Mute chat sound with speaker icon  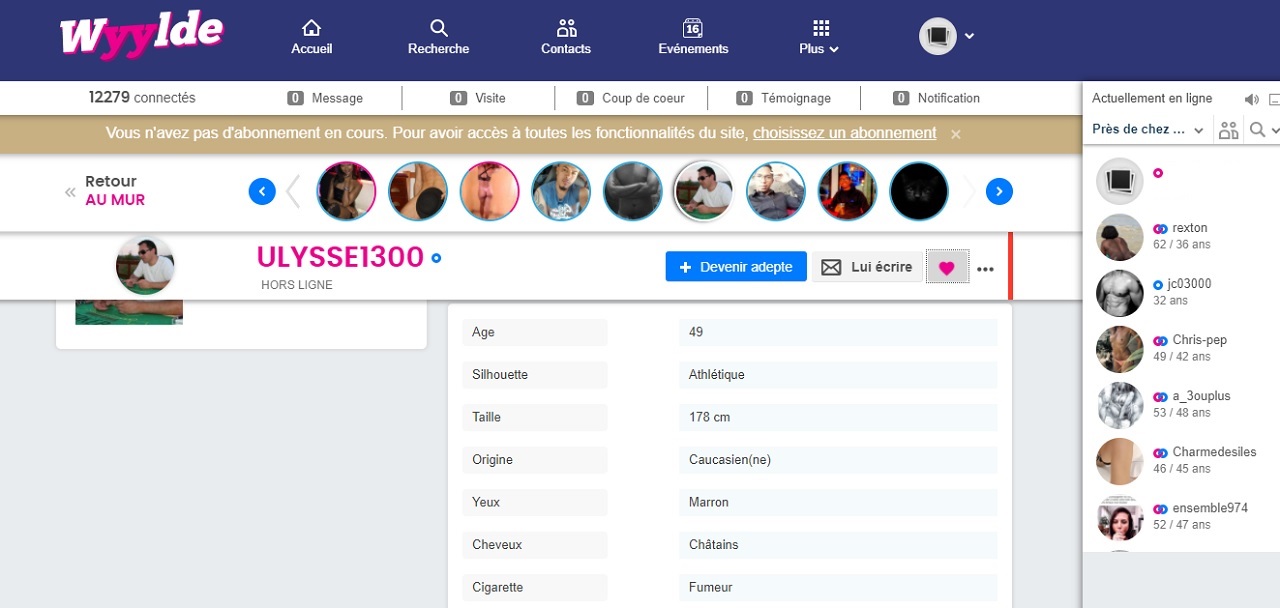coord(1251,99)
